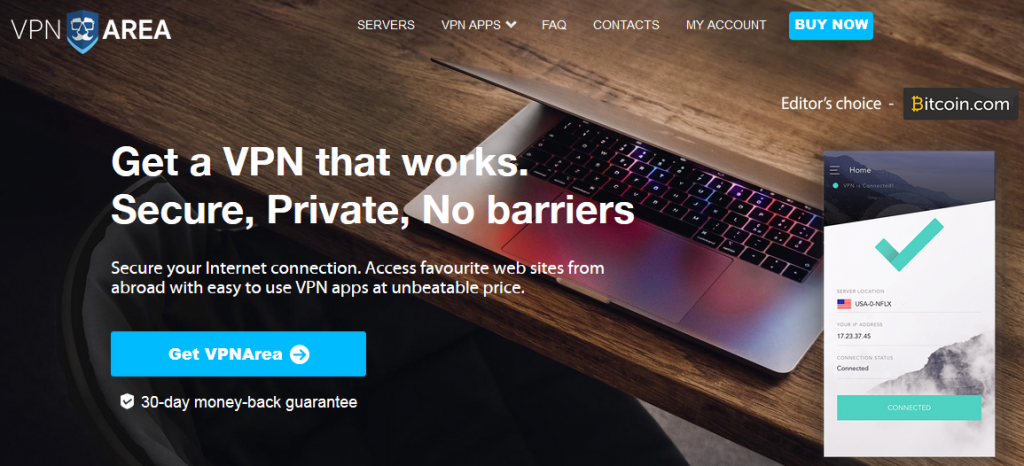Click the 30-day money-back guarantee text

[249, 402]
